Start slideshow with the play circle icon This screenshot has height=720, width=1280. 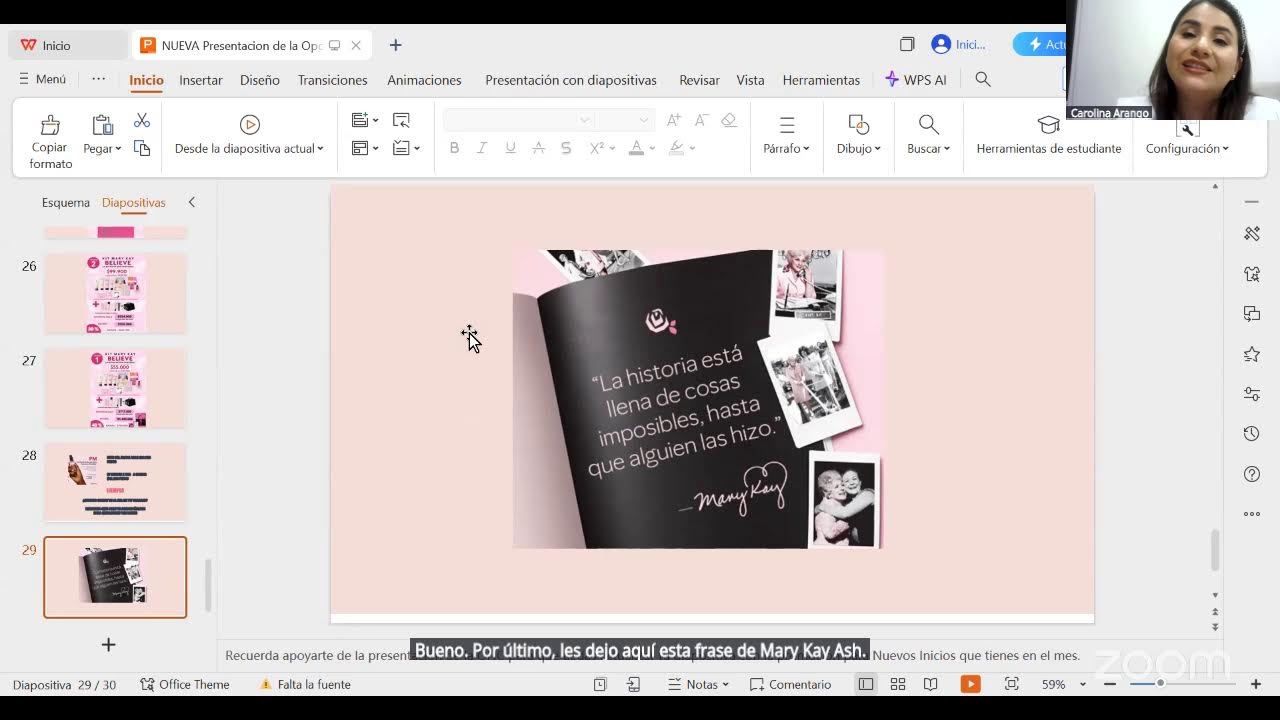pyautogui.click(x=250, y=124)
